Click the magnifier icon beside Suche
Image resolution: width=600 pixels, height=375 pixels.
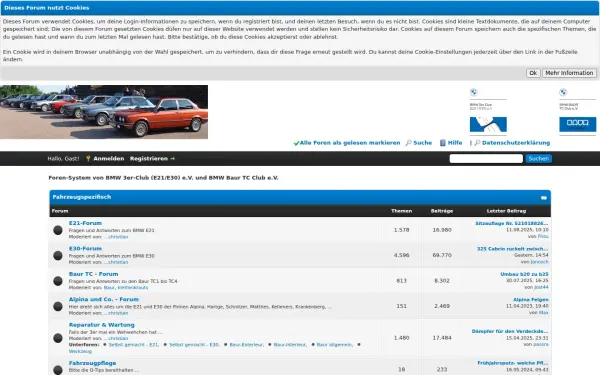[408, 143]
